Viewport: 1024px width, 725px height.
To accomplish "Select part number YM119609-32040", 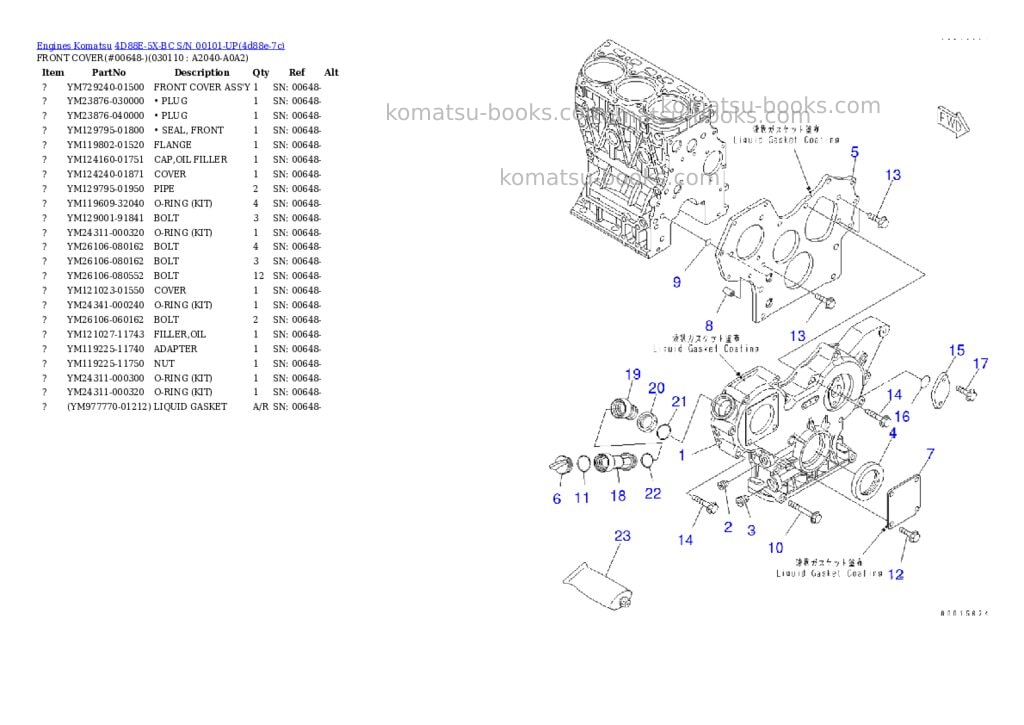I will (x=105, y=203).
